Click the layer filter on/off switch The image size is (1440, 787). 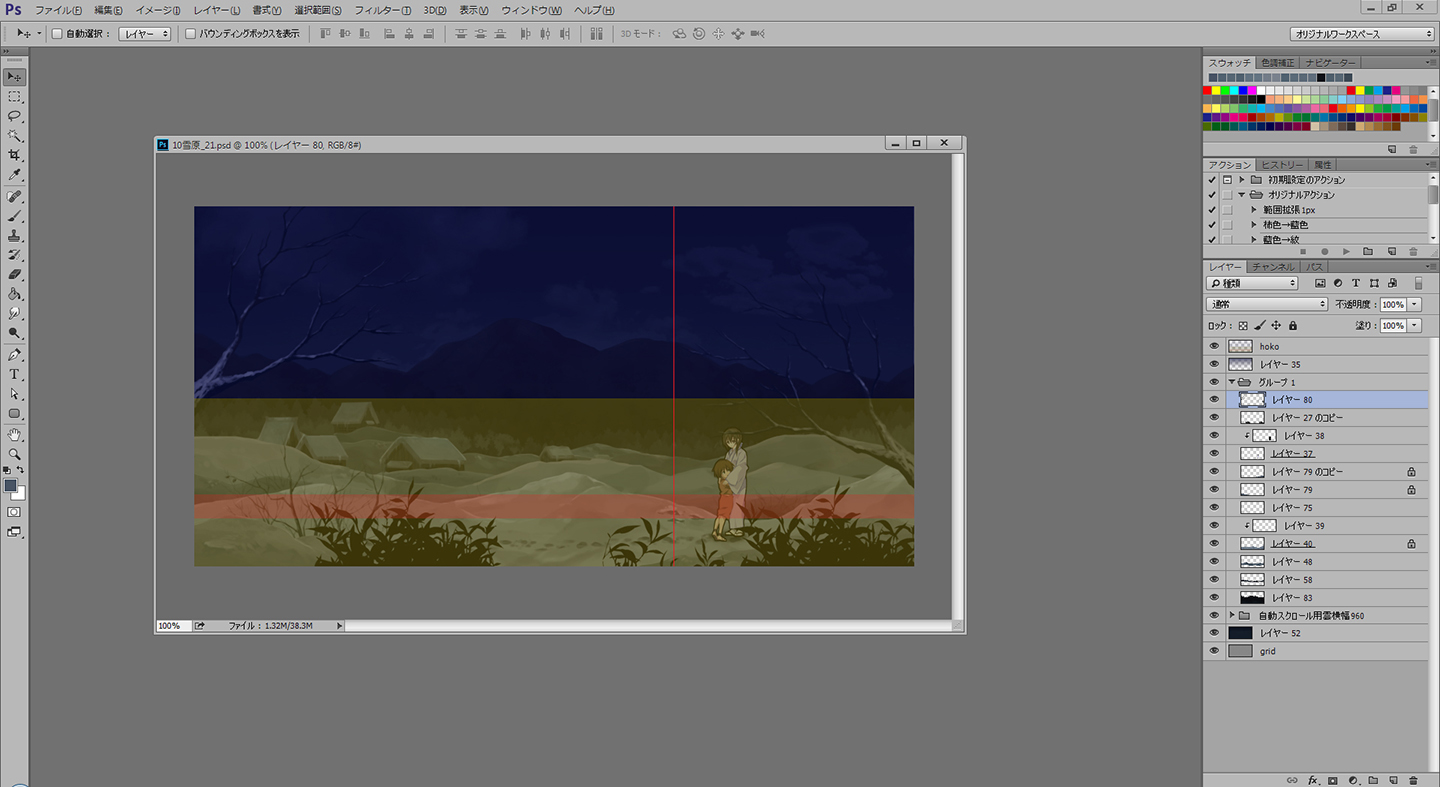(x=1418, y=284)
